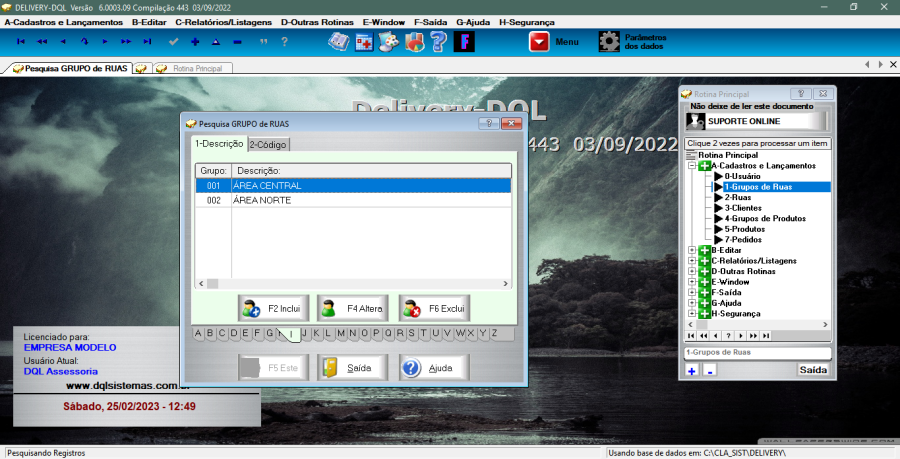Click the purple F icon in toolbar
This screenshot has height=459, width=900.
[464, 42]
